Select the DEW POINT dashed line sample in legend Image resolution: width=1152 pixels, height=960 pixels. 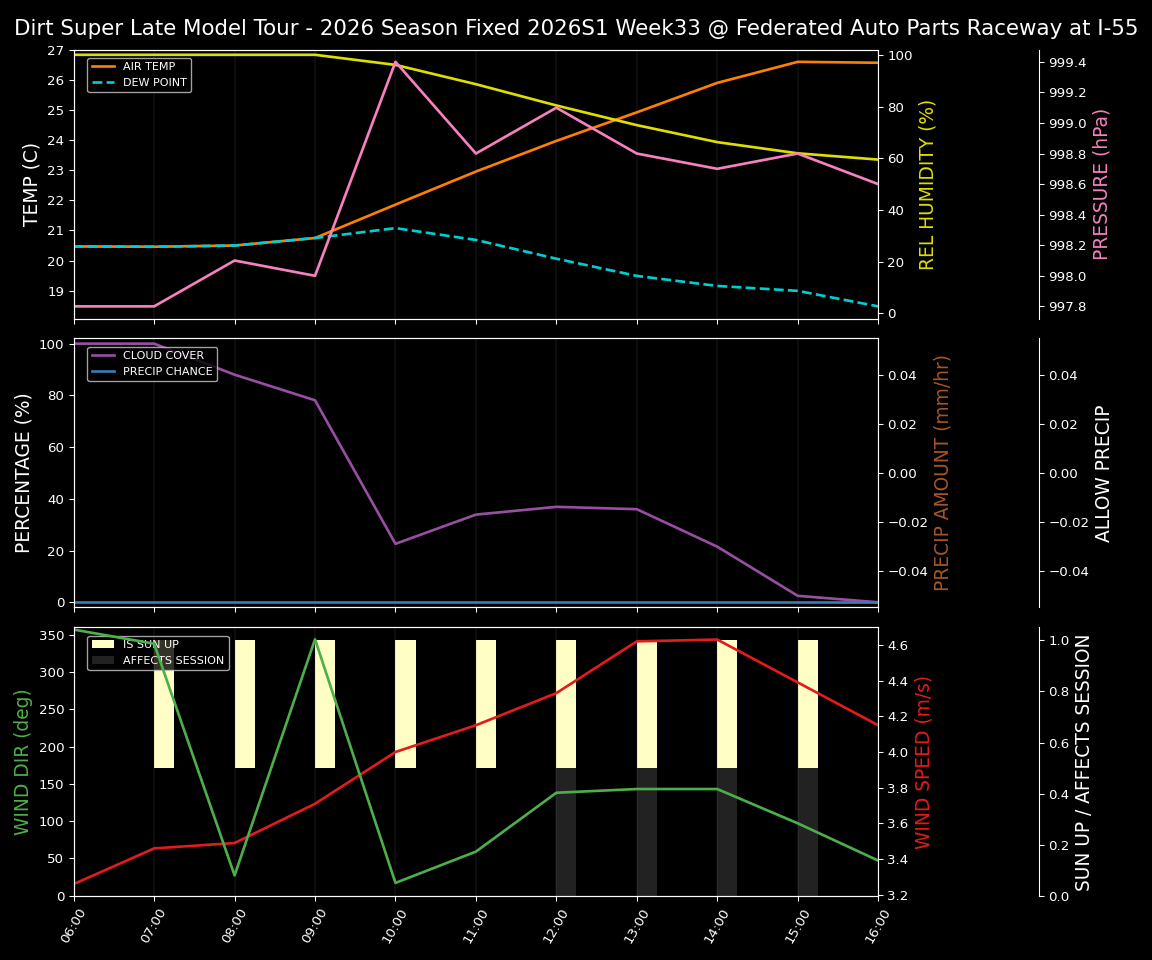click(104, 83)
